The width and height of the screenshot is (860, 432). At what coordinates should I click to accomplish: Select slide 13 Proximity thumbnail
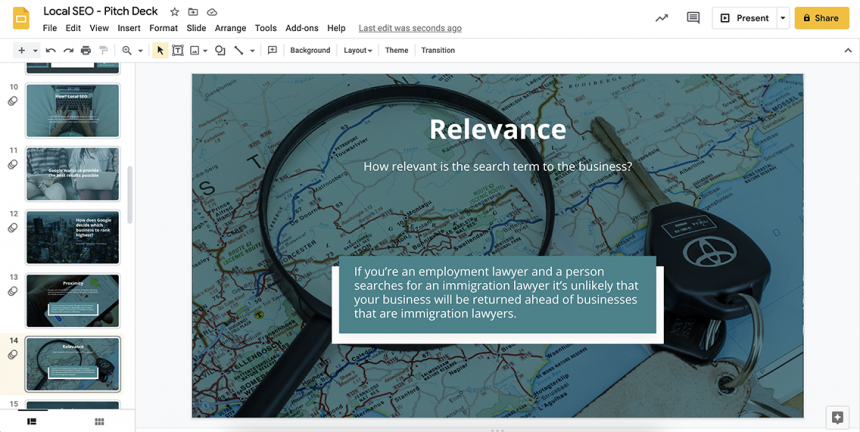(72, 301)
